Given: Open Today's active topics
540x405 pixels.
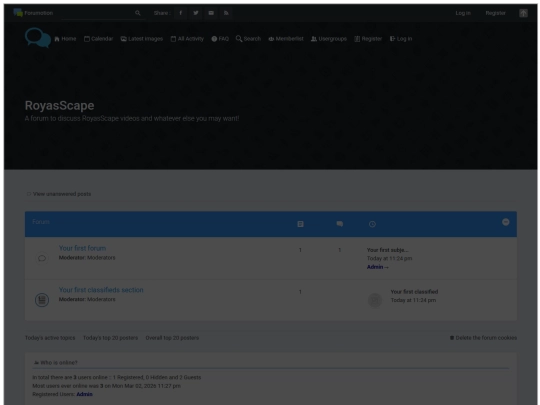Looking at the screenshot, I should (50, 338).
